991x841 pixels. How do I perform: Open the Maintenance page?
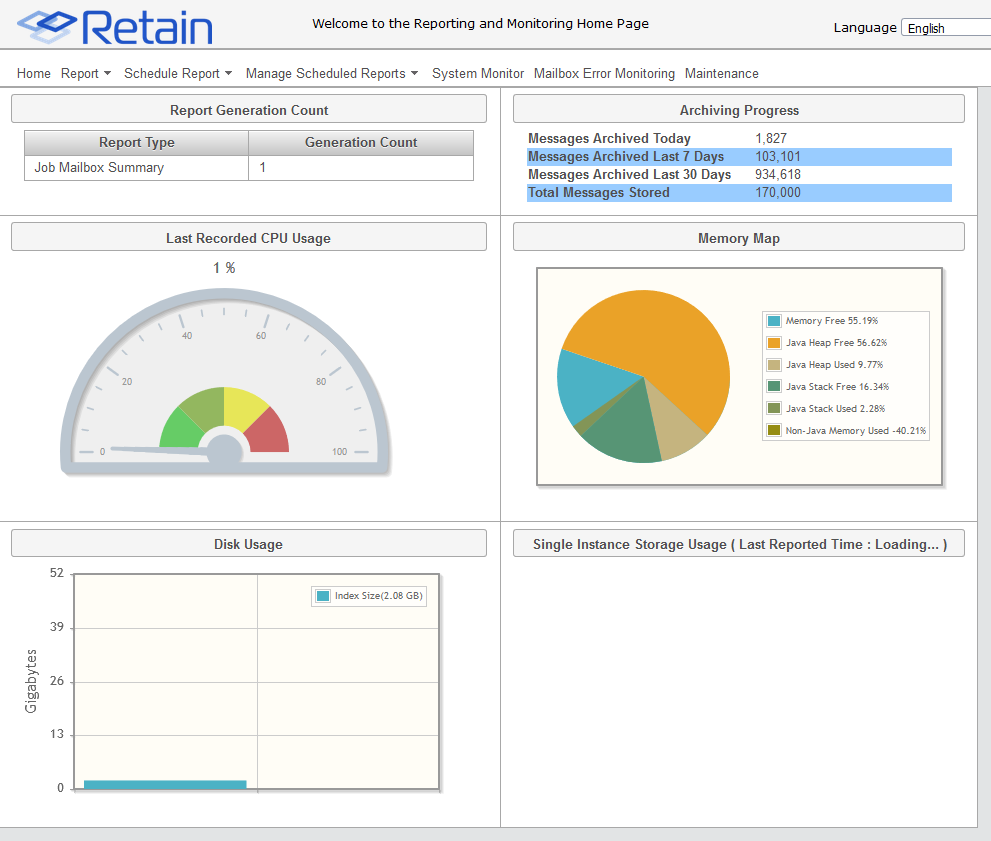(x=722, y=74)
